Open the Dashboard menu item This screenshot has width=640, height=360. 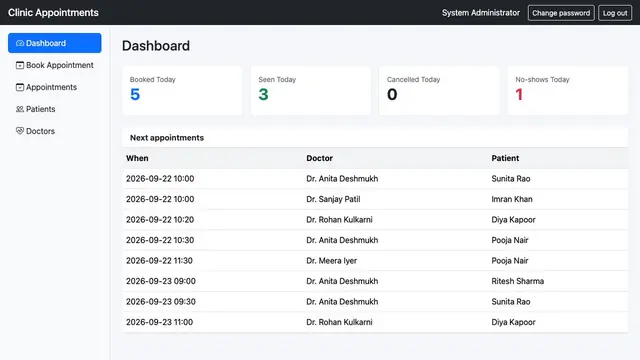click(55, 43)
